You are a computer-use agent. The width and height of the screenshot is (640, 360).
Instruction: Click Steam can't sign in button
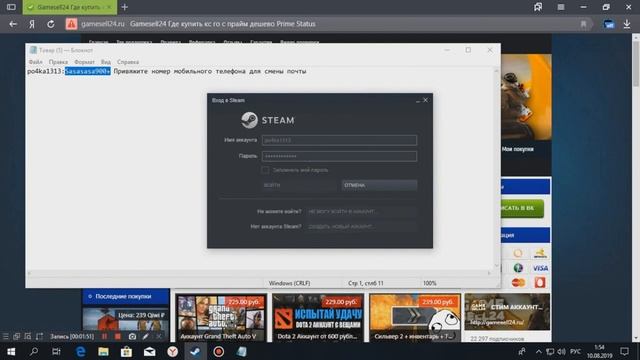(x=361, y=211)
